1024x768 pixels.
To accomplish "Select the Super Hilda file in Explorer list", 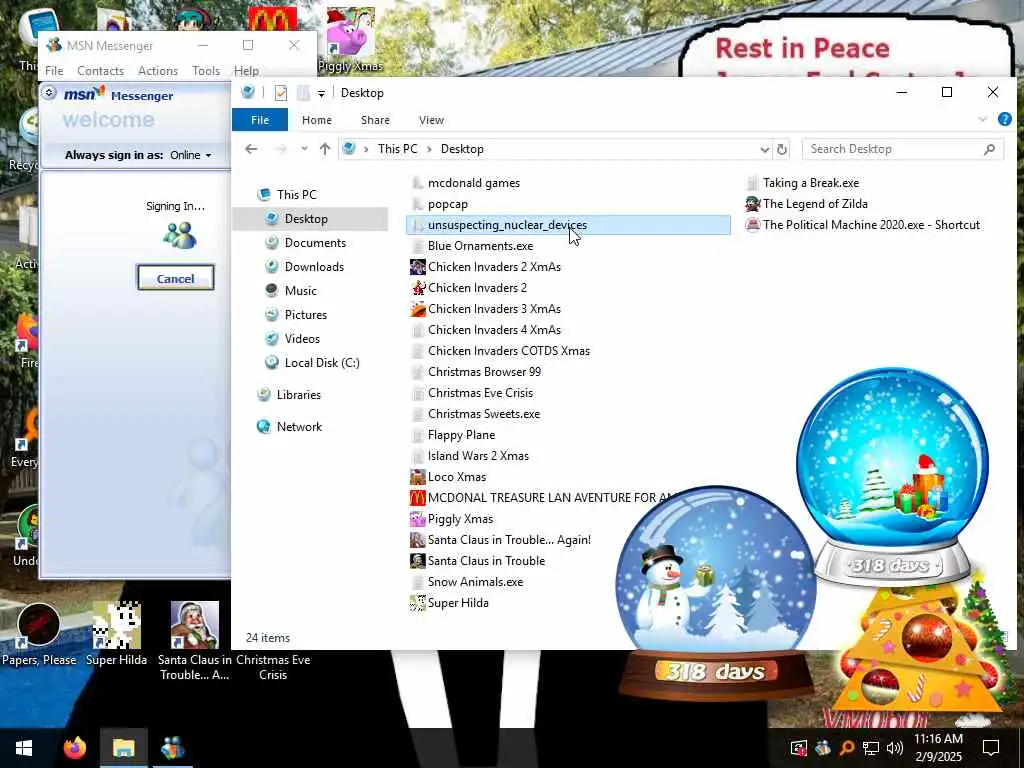I will [458, 603].
